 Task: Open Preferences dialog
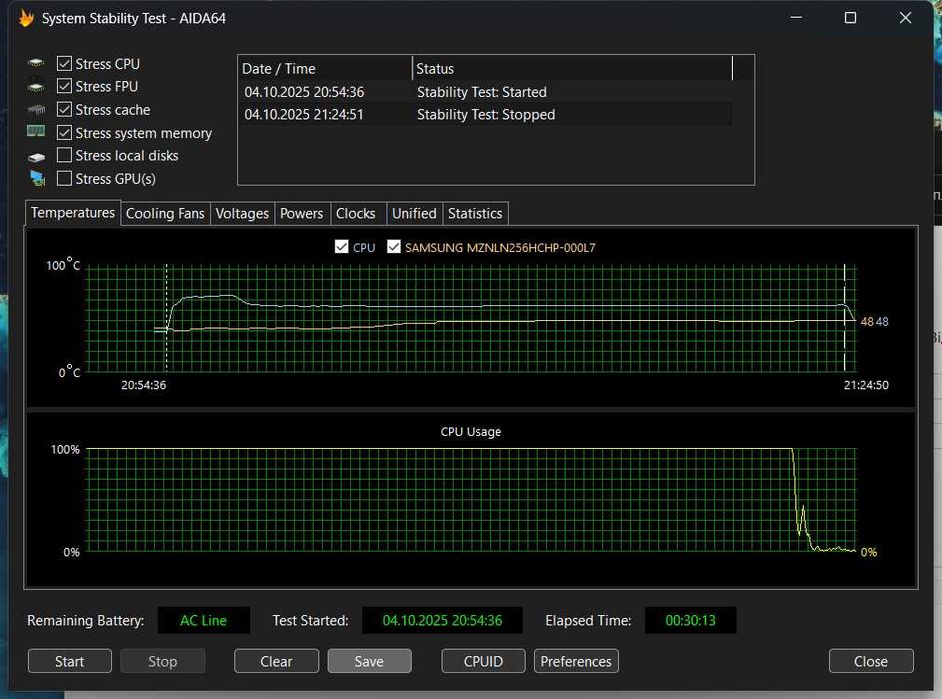click(576, 661)
